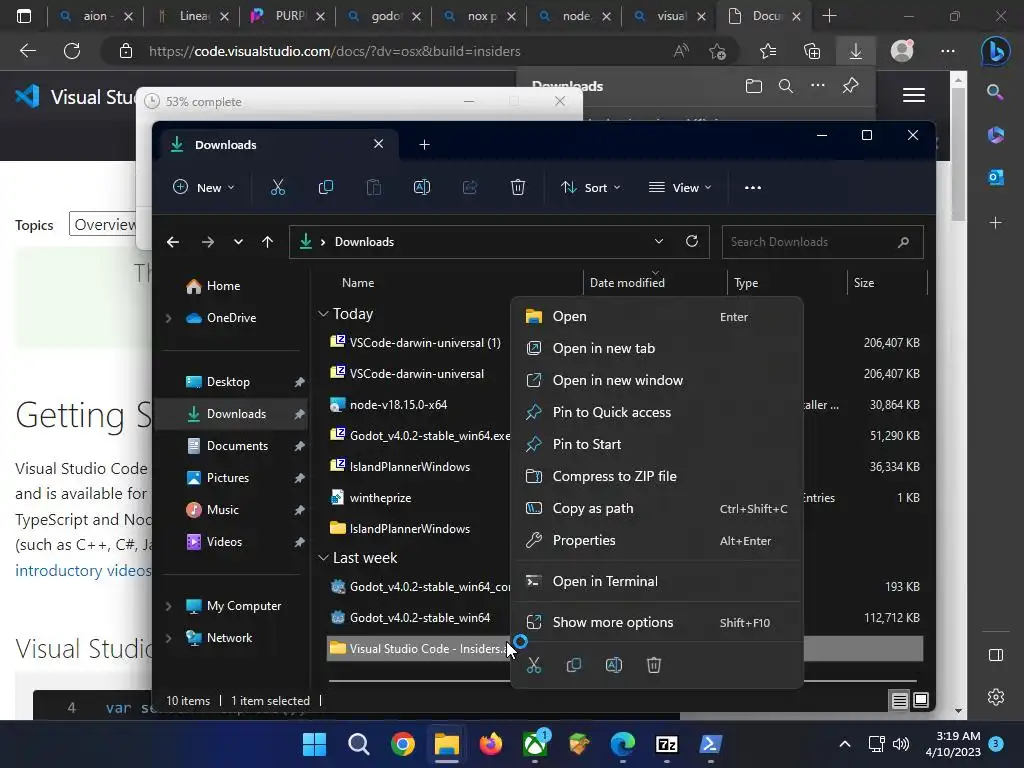Show hidden system tray icons

pyautogui.click(x=844, y=744)
